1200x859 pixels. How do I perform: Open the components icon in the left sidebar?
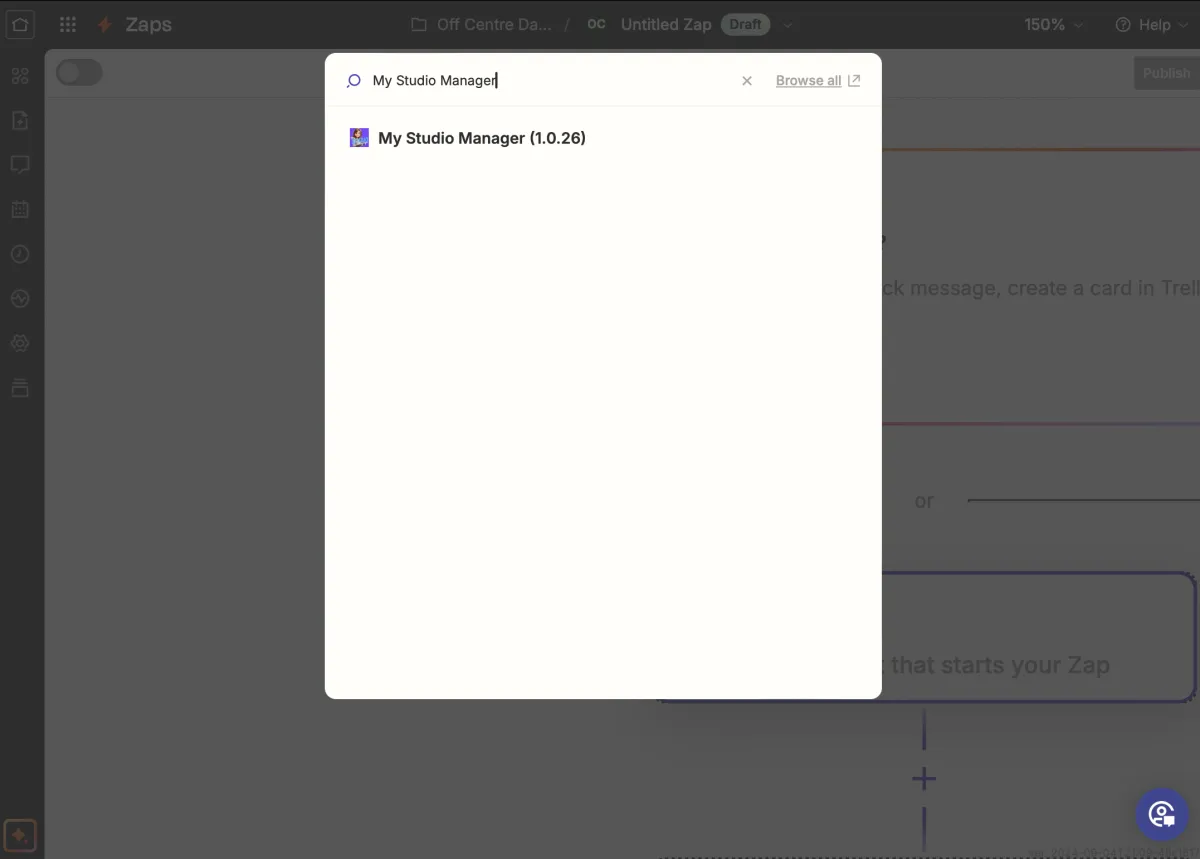(x=20, y=76)
